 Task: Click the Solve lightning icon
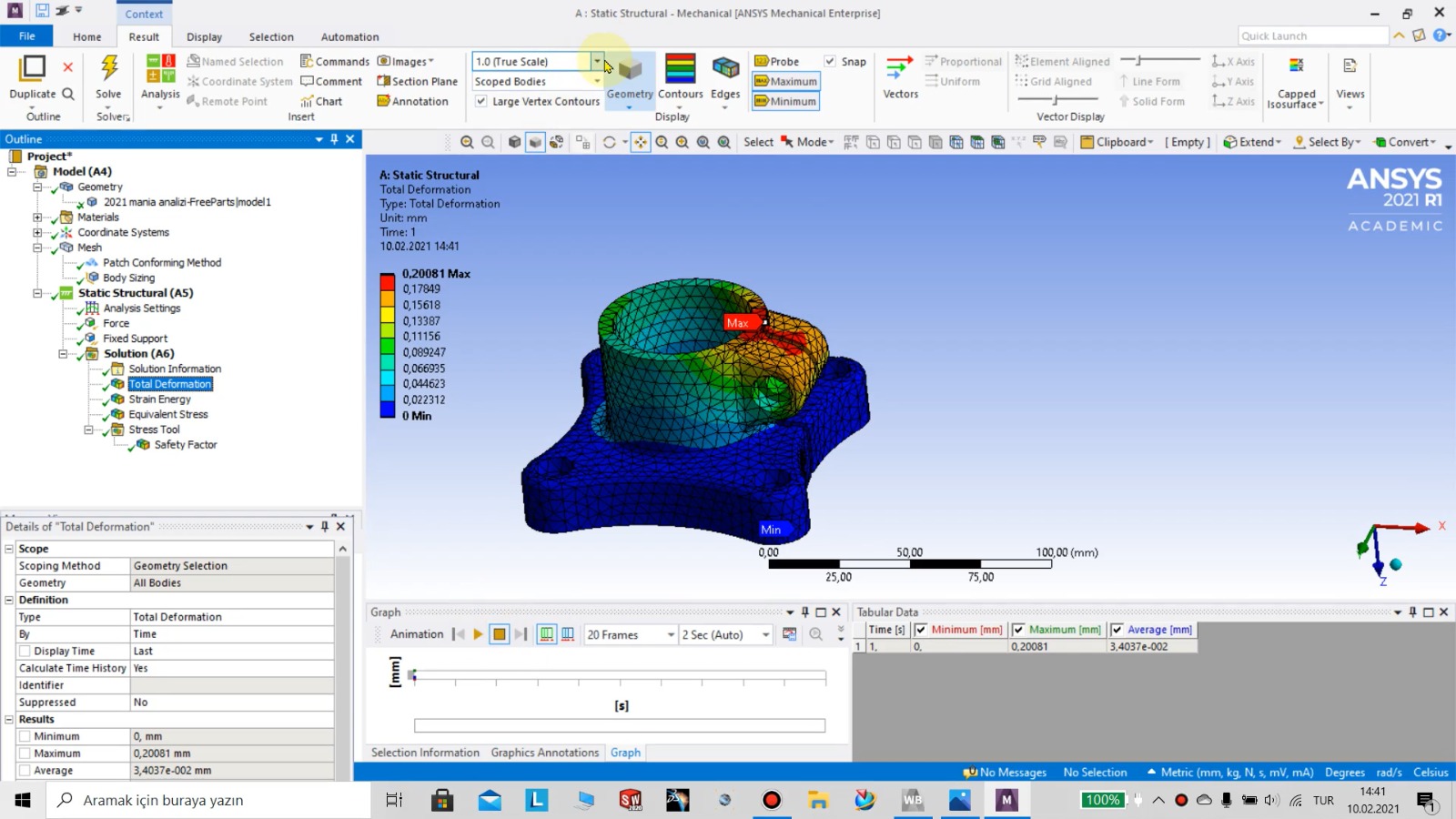[x=109, y=68]
